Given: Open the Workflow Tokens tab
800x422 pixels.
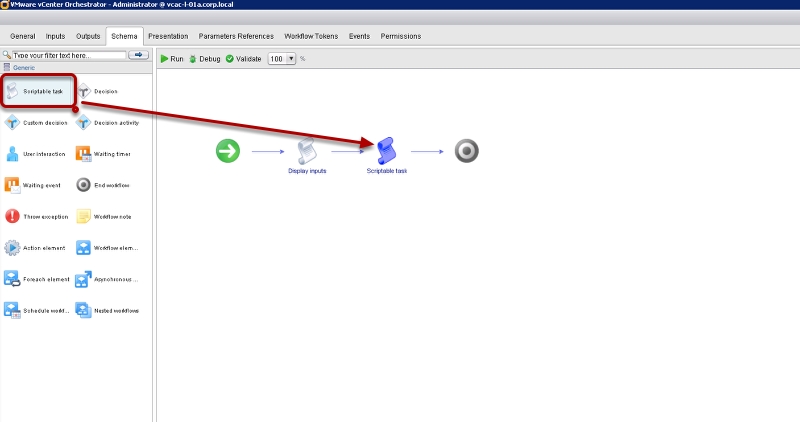Looking at the screenshot, I should [x=310, y=36].
